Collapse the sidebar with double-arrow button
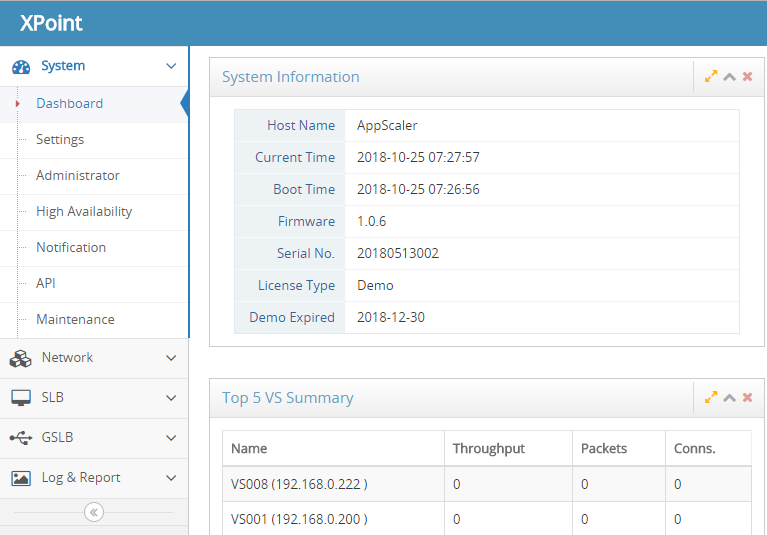The width and height of the screenshot is (767, 535). (x=94, y=512)
